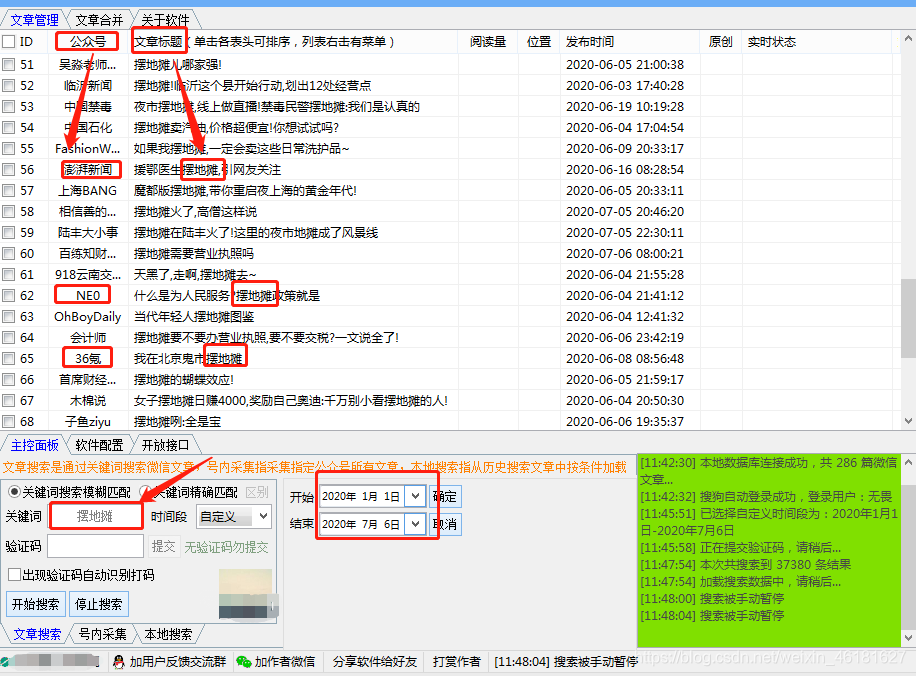The width and height of the screenshot is (916, 676).
Task: Open the 软件配置 tab
Action: coord(99,445)
